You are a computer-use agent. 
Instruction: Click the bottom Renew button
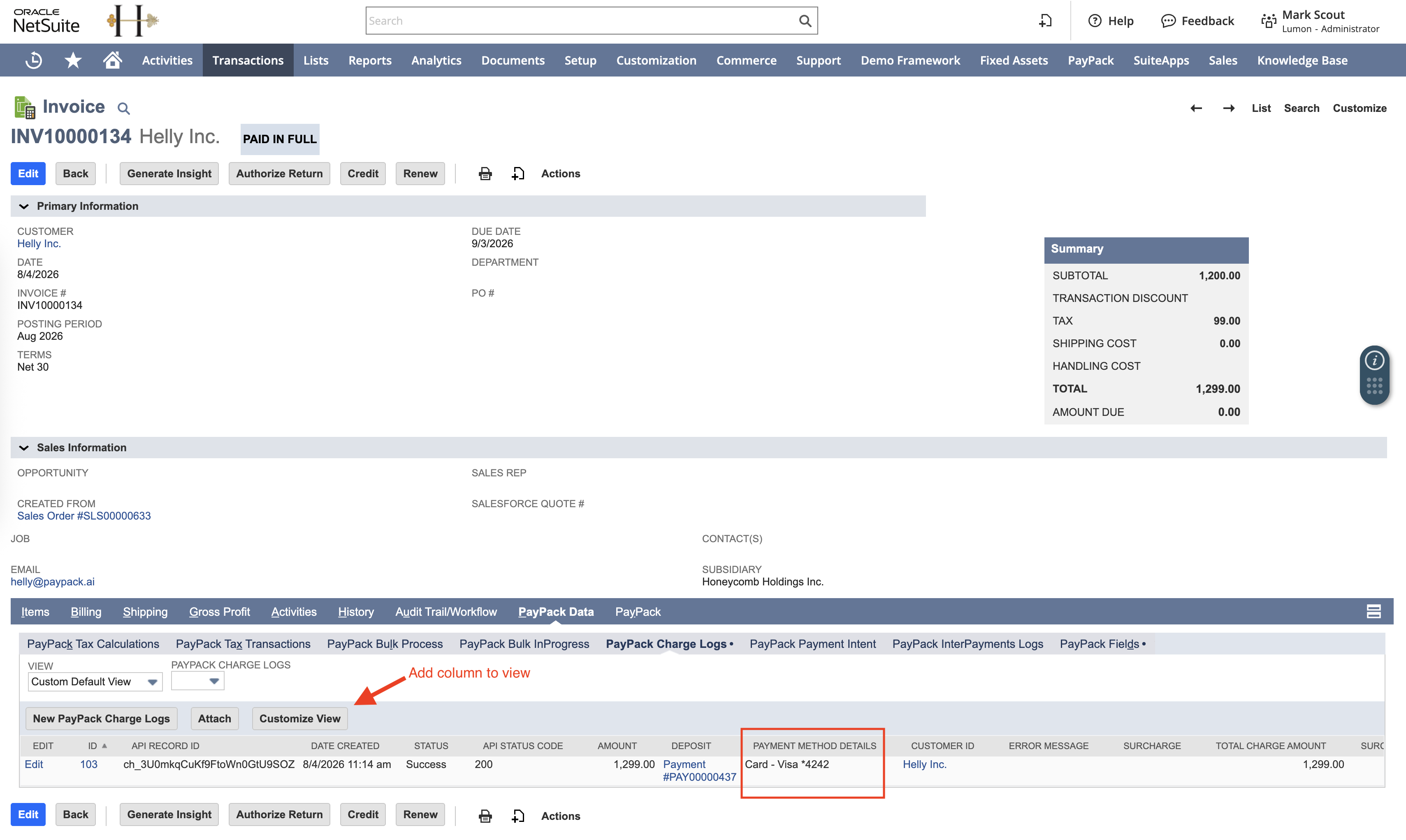[x=420, y=814]
